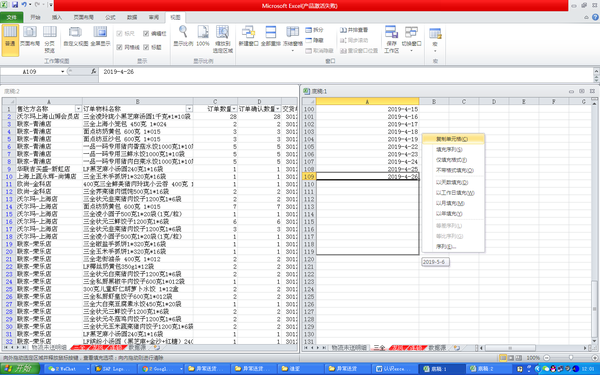Choose Fill Without Formatting (不带格式填充)
Screen dimensions: 600x375
click(x=453, y=170)
